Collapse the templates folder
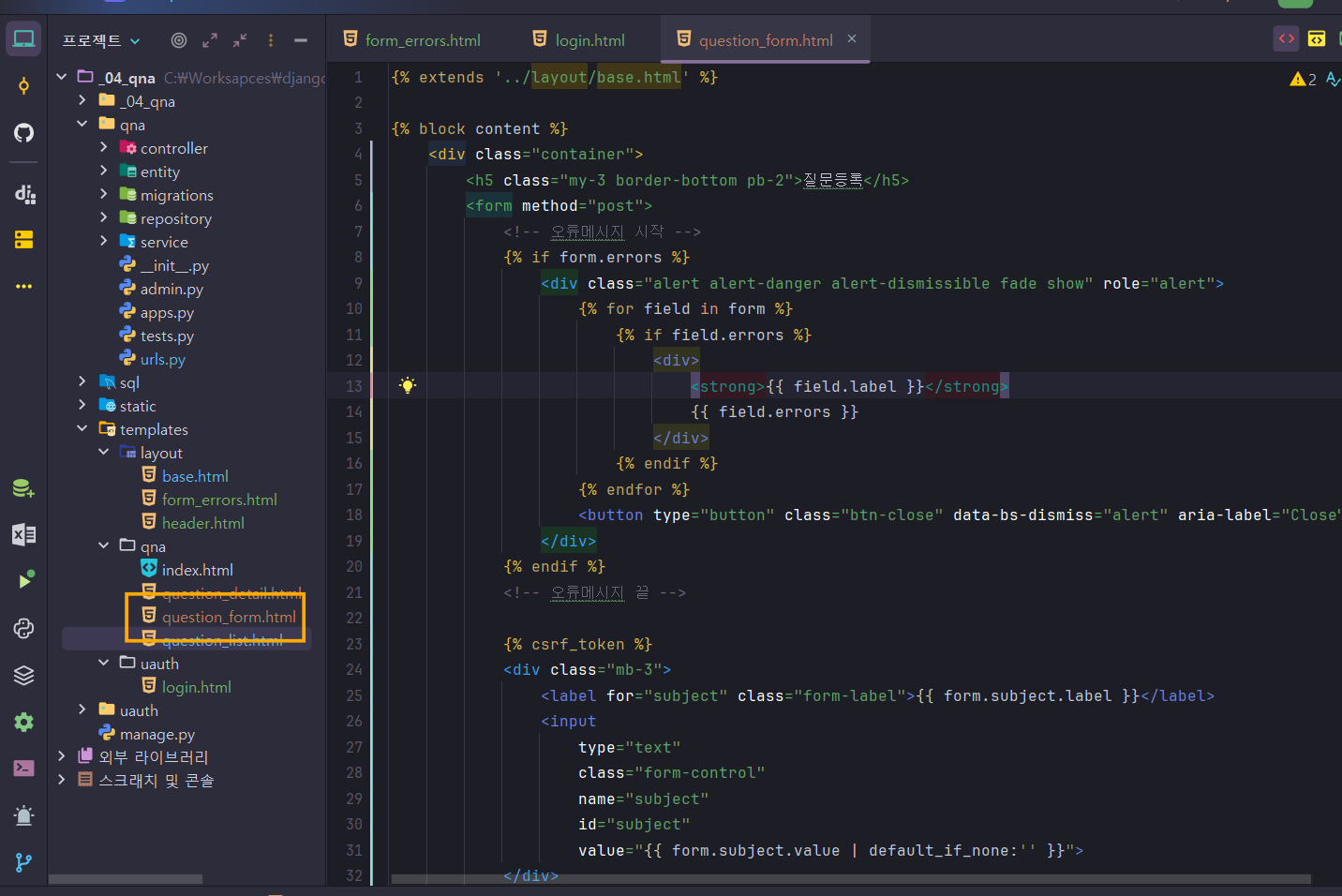 click(82, 428)
